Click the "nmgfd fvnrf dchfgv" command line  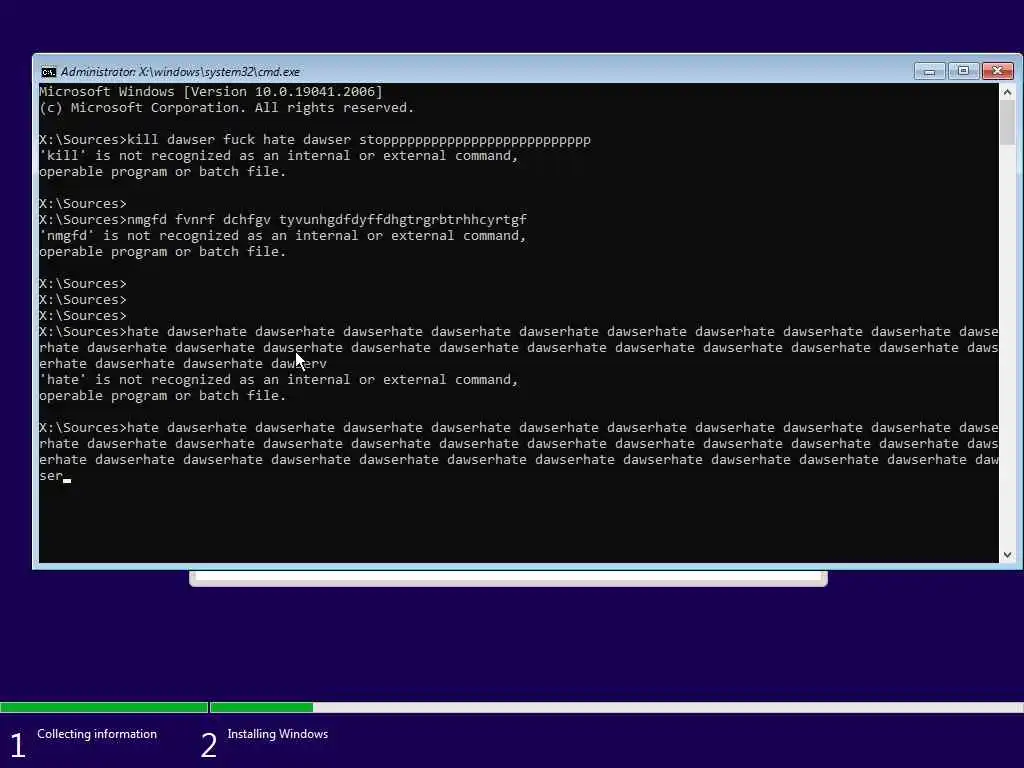pos(283,219)
